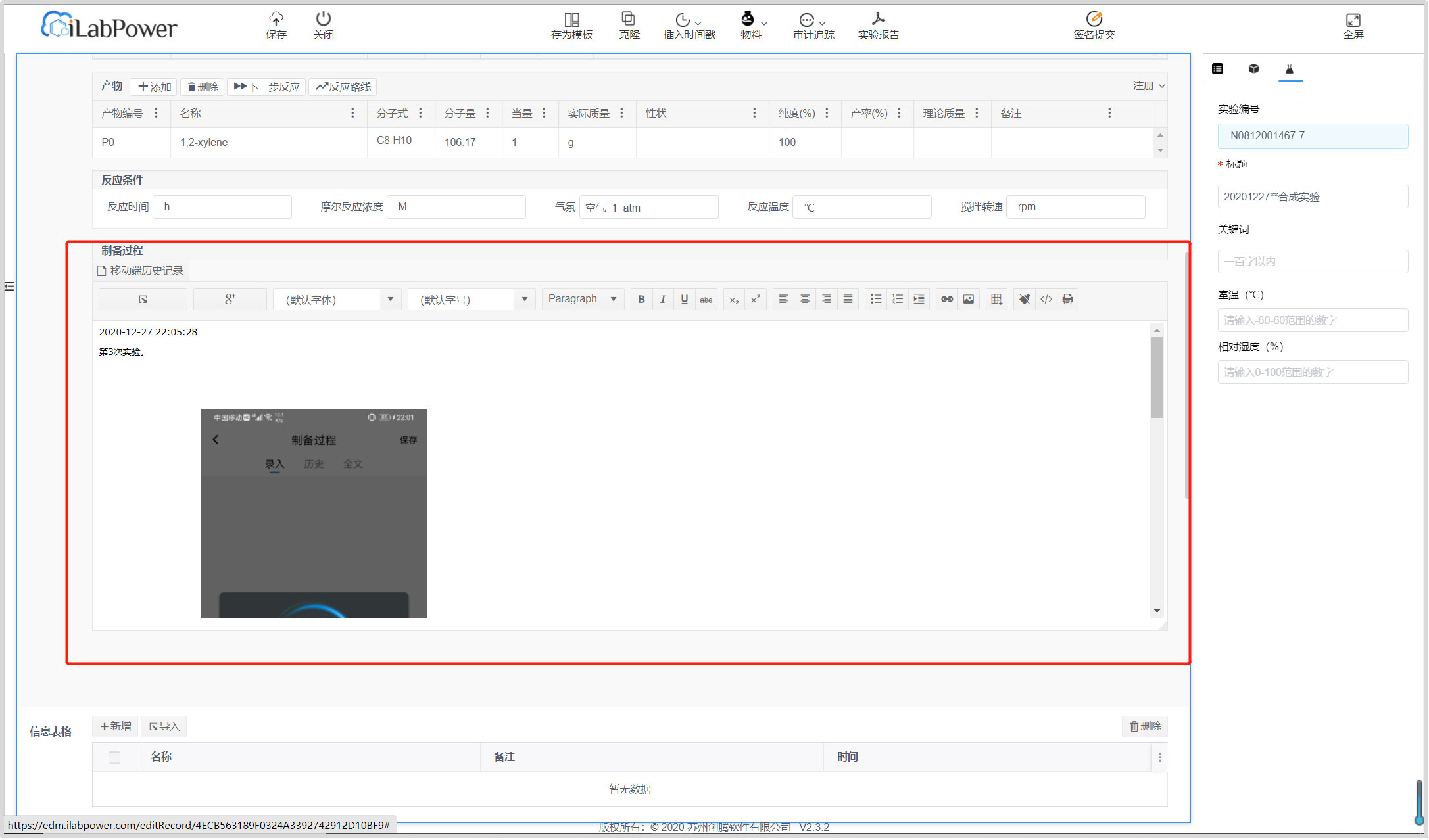Click into the 反应时间 input field
Viewport: 1429px width, 840px height.
(222, 207)
